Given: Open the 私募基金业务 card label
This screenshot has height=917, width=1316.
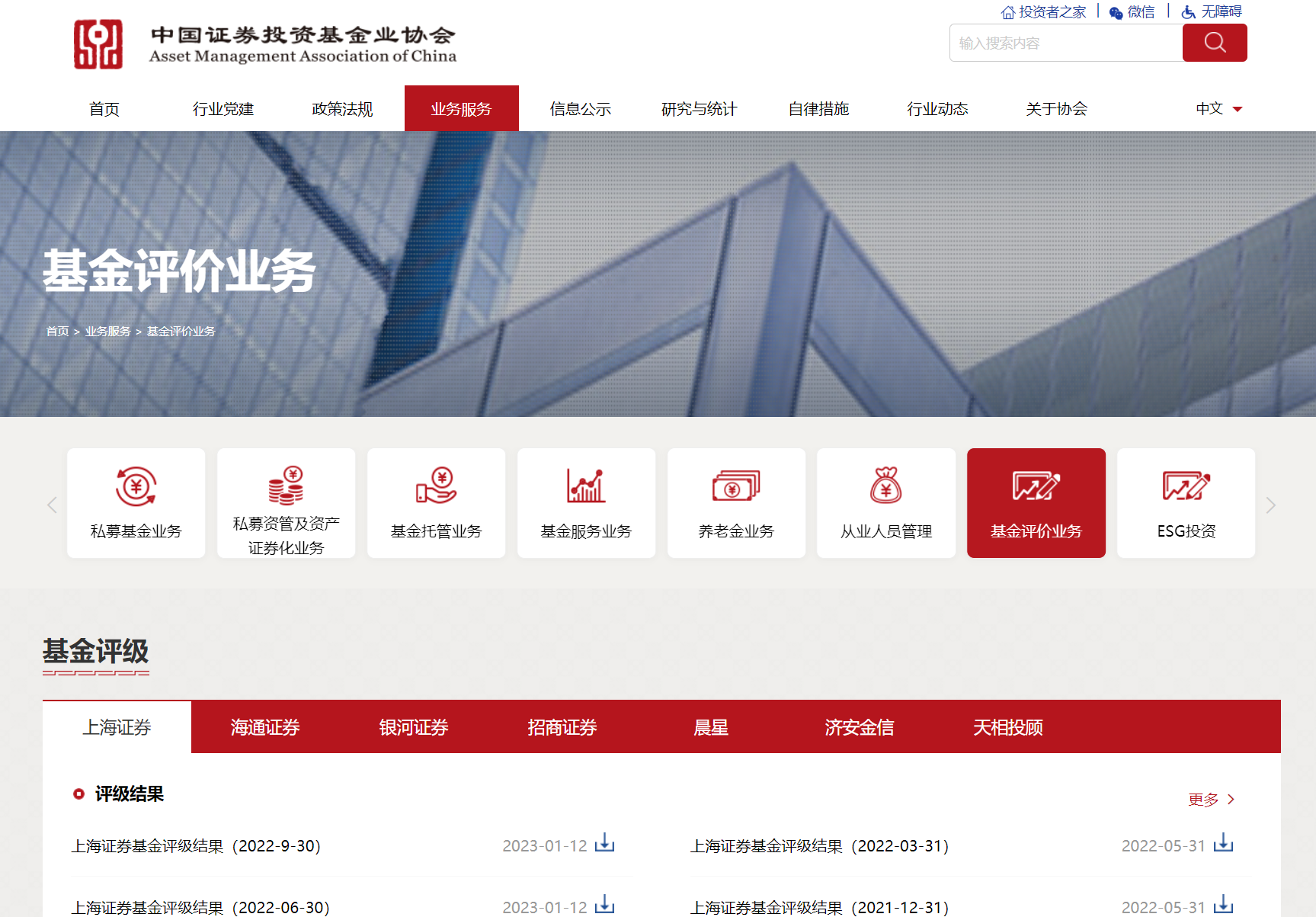Looking at the screenshot, I should pyautogui.click(x=136, y=531).
